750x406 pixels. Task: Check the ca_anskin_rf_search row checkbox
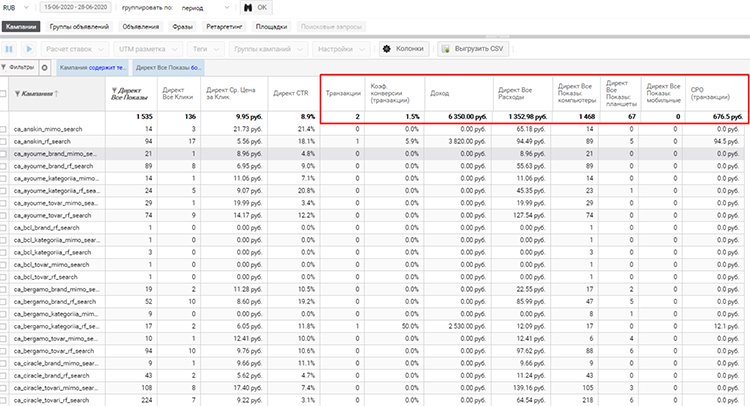point(3,142)
